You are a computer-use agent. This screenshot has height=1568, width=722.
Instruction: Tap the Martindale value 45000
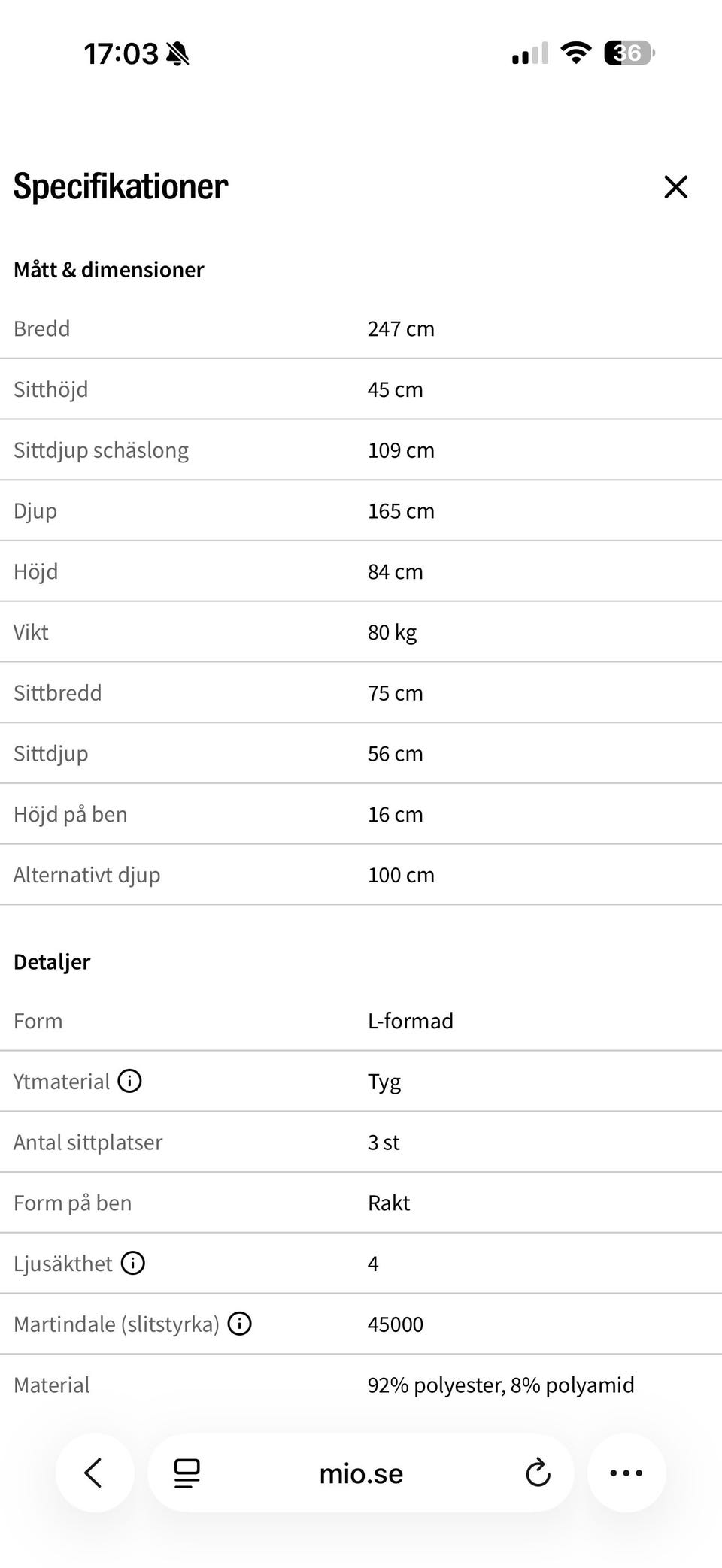coord(396,1324)
